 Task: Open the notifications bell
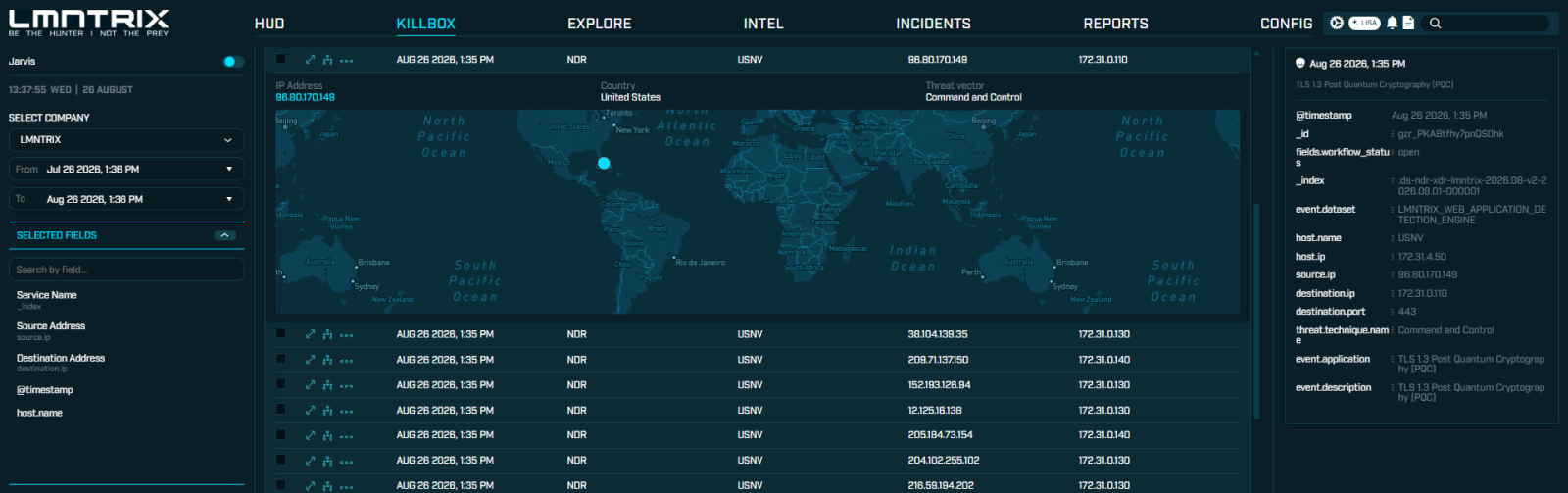tap(1392, 23)
